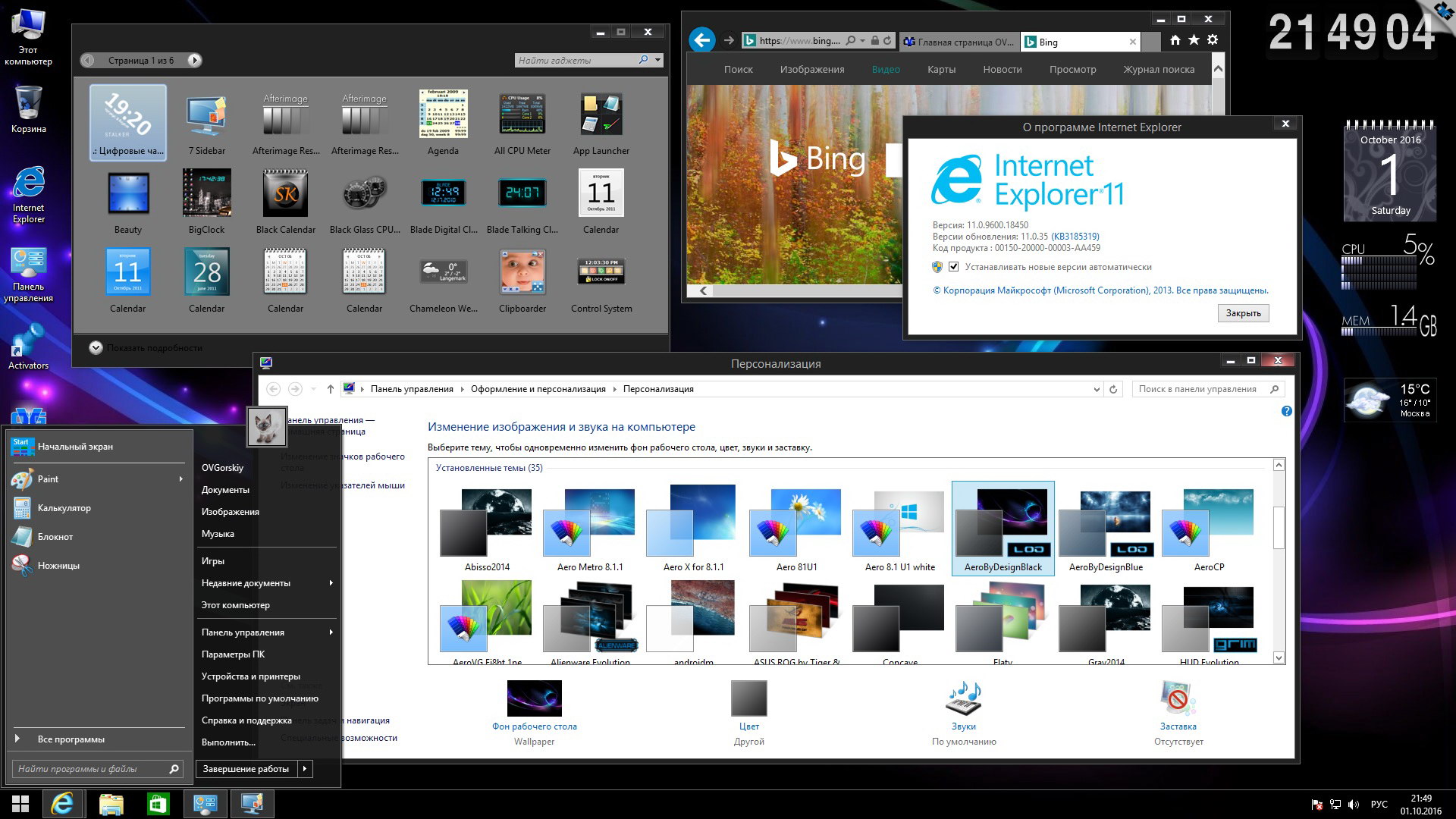Image resolution: width=1456 pixels, height=819 pixels.
Task: Open mouse pointers change link
Action: pos(343,485)
